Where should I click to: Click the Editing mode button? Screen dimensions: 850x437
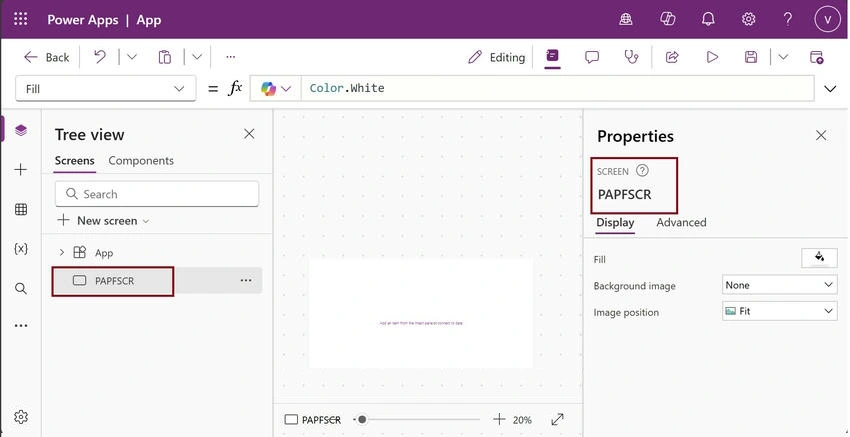click(497, 57)
